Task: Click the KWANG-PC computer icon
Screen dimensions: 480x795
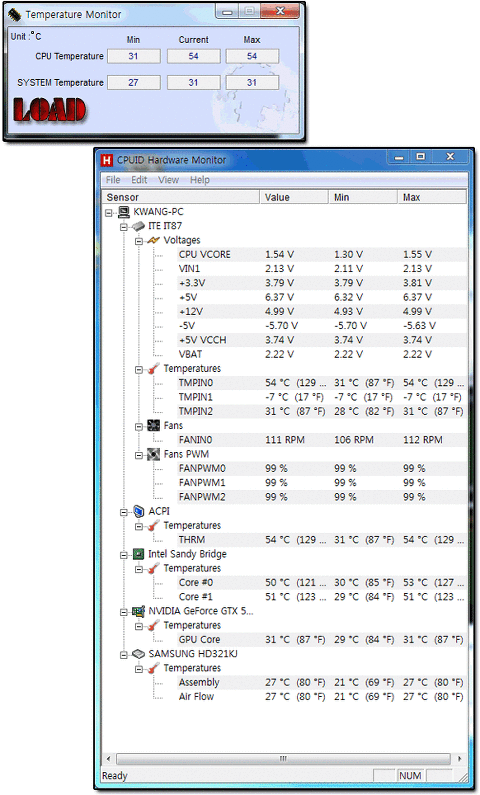Action: [x=124, y=212]
